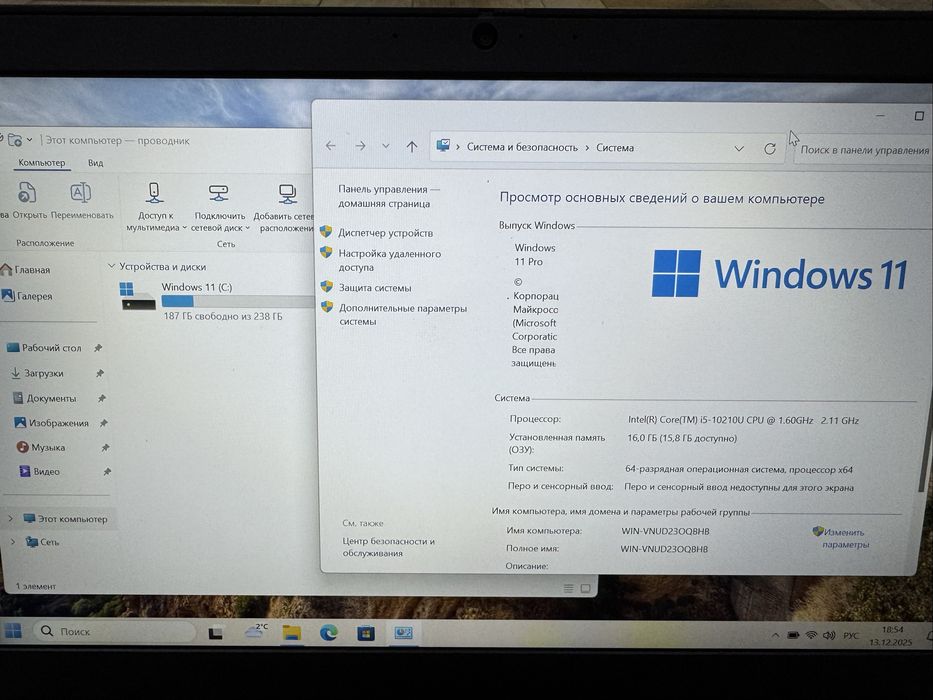Focus the Поиск в панели управления field
This screenshot has height=700, width=933.
pos(863,150)
